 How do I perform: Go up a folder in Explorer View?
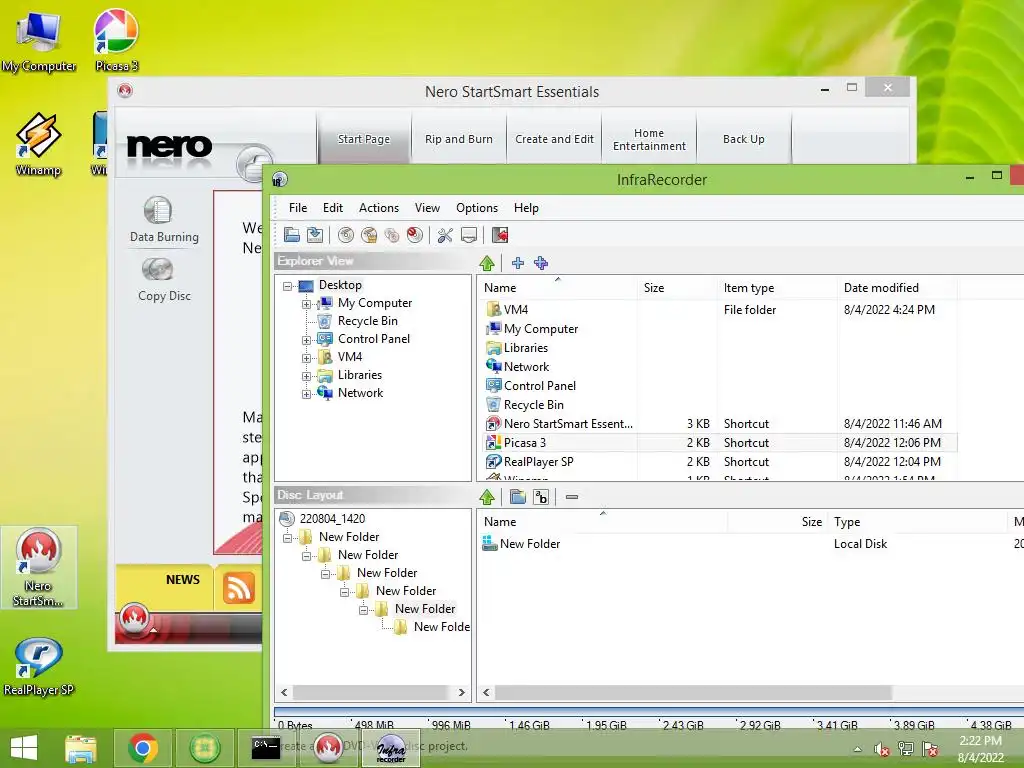tap(487, 263)
